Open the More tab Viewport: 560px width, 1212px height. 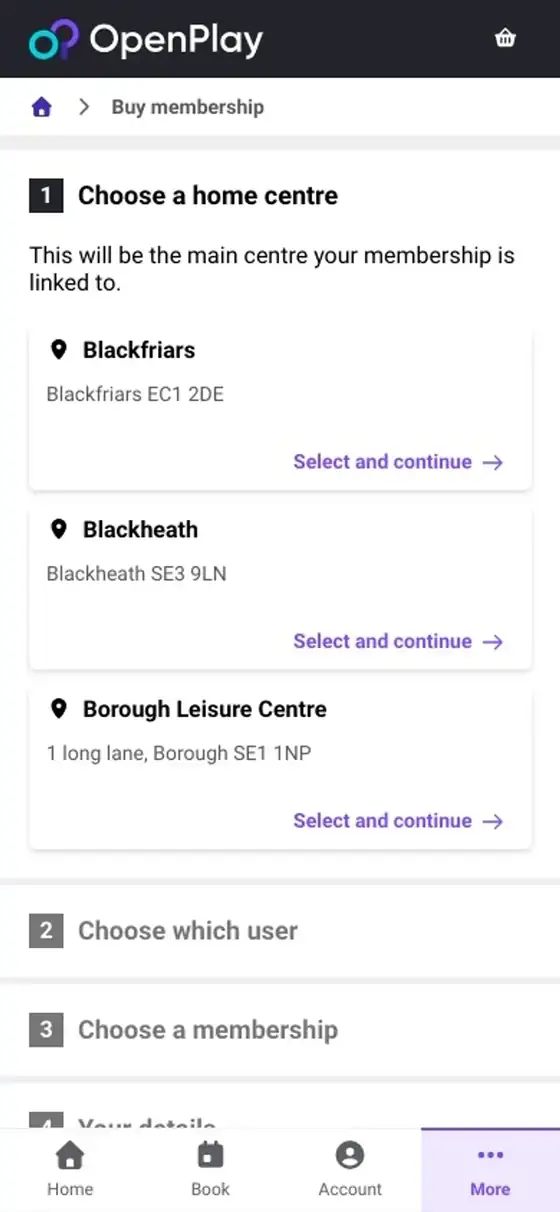pyautogui.click(x=490, y=1170)
